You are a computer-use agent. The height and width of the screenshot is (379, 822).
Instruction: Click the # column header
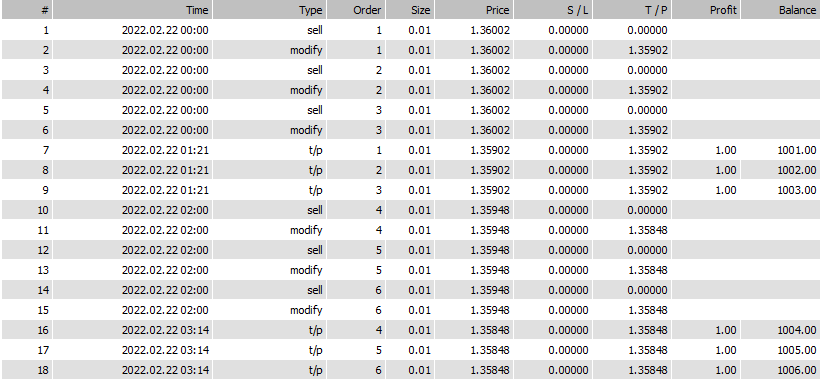pyautogui.click(x=27, y=9)
